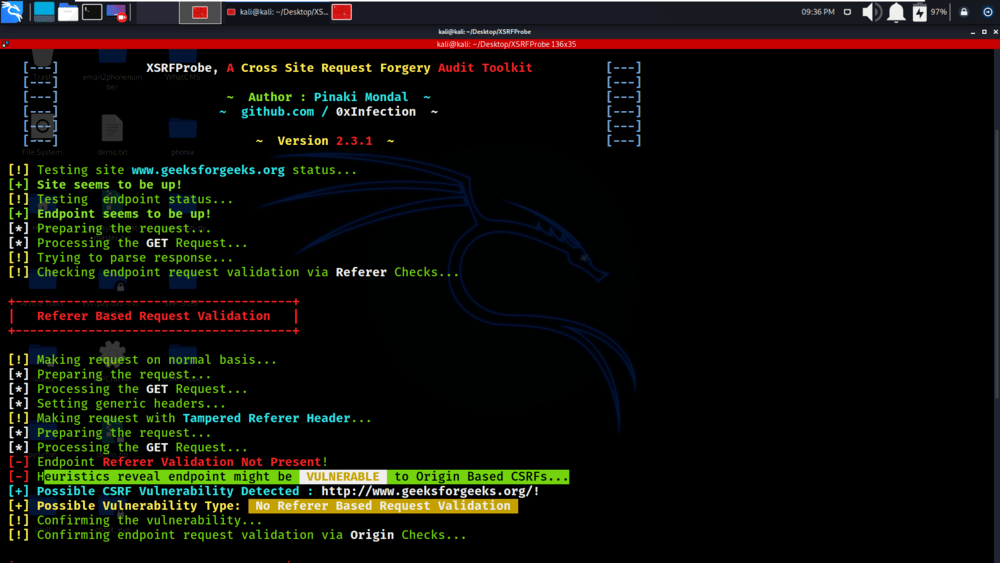Click the terminal icon in the red title bar
1000x563 pixels.
5,44
